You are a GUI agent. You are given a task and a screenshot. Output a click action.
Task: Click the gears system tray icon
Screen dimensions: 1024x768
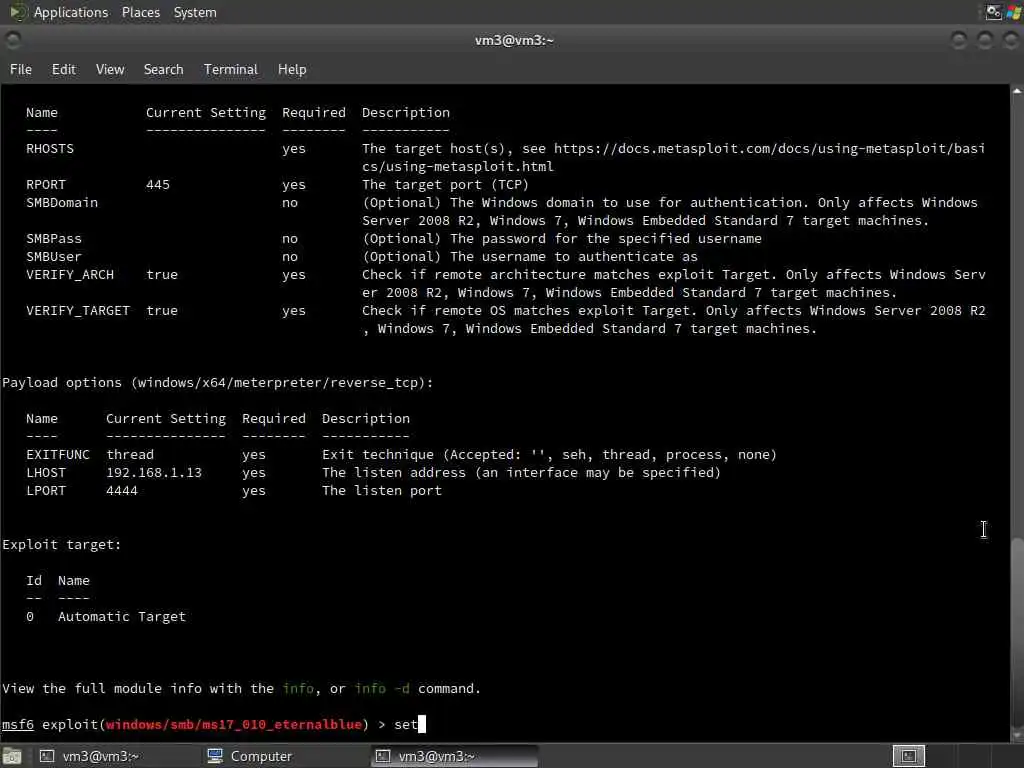(x=993, y=12)
